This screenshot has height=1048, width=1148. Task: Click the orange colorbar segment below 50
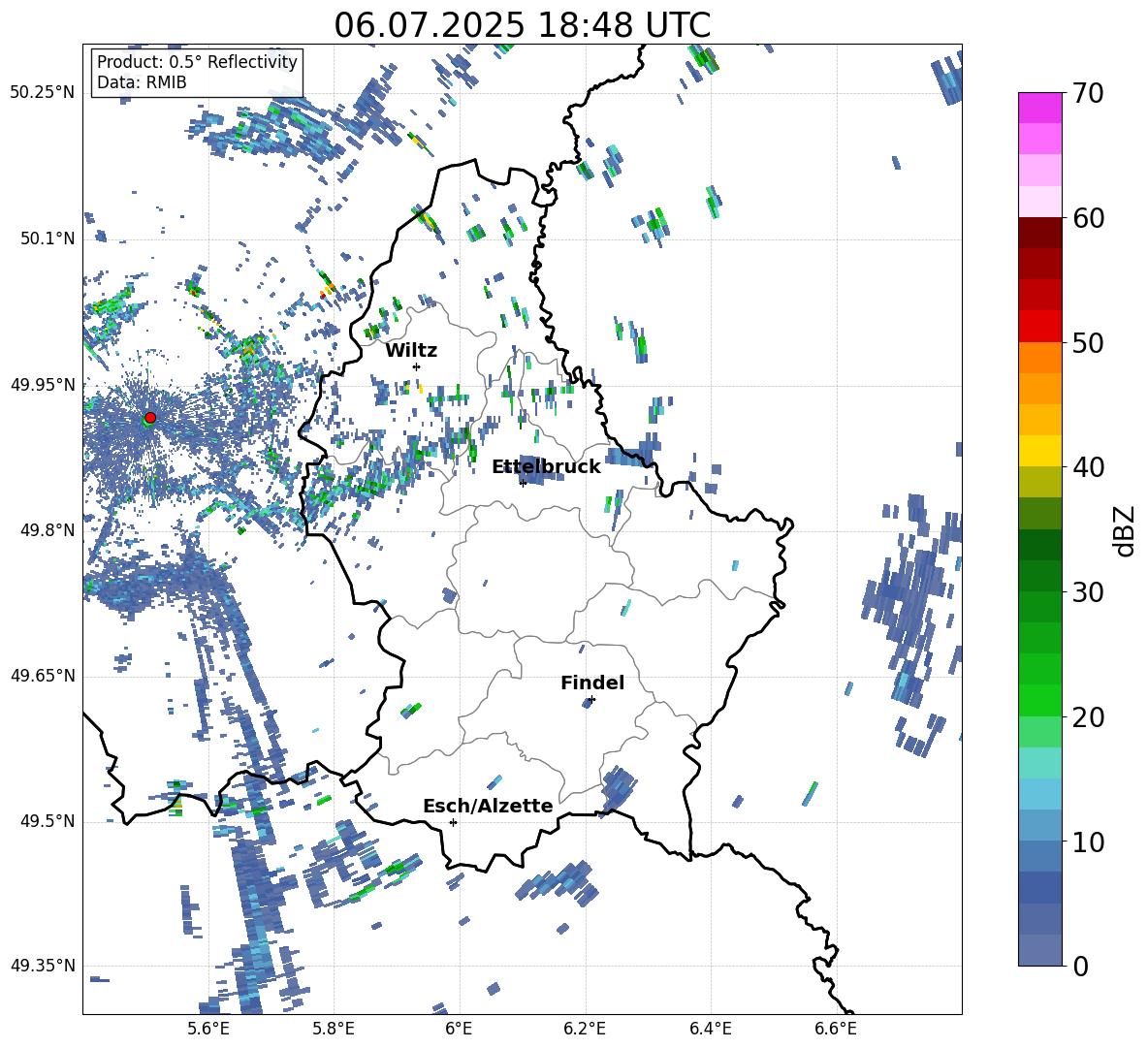[x=1039, y=358]
